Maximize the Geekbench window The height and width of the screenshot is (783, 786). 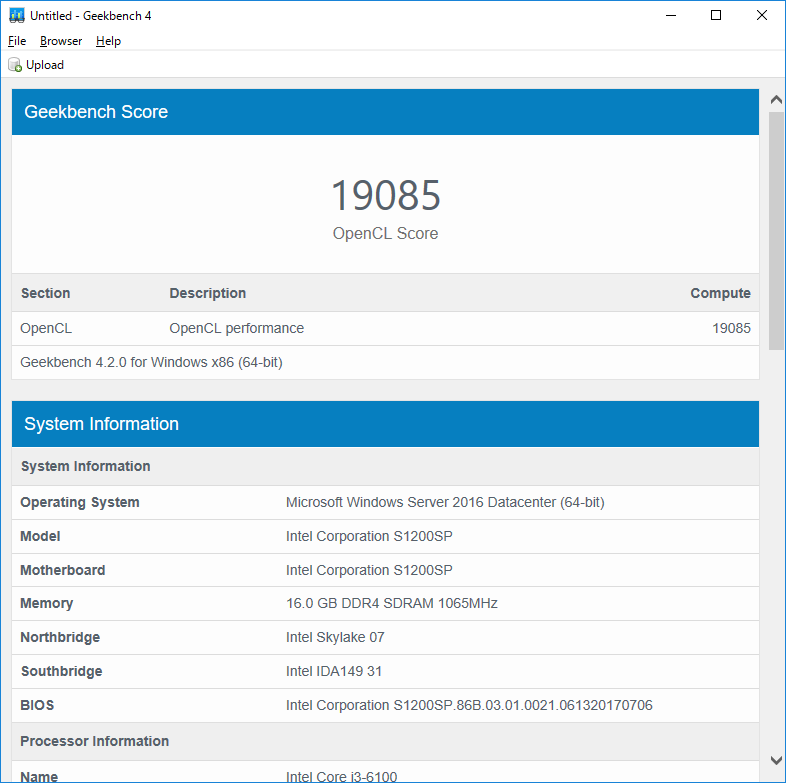pos(716,16)
